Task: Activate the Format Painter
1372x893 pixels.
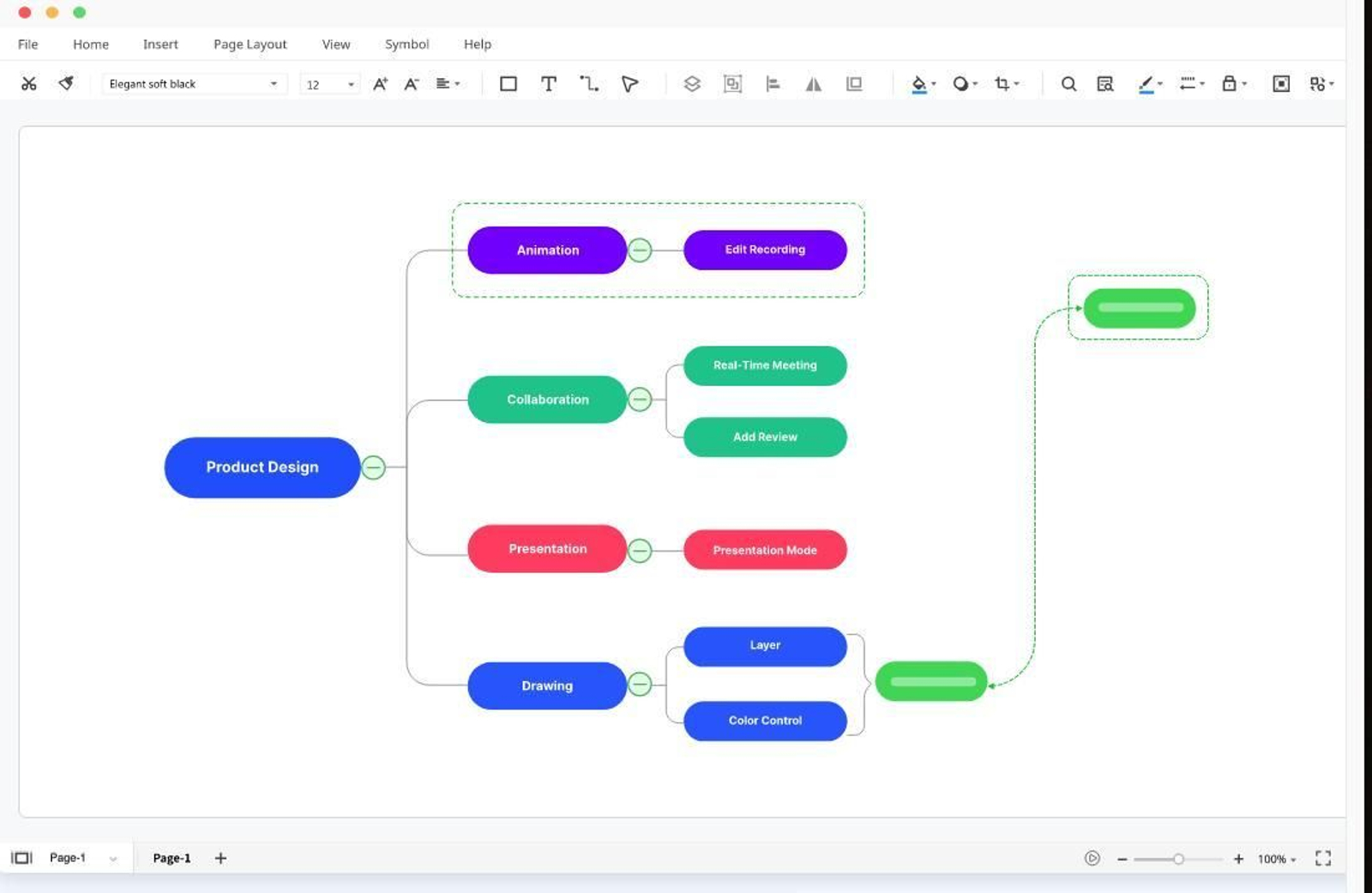Action: (x=65, y=83)
